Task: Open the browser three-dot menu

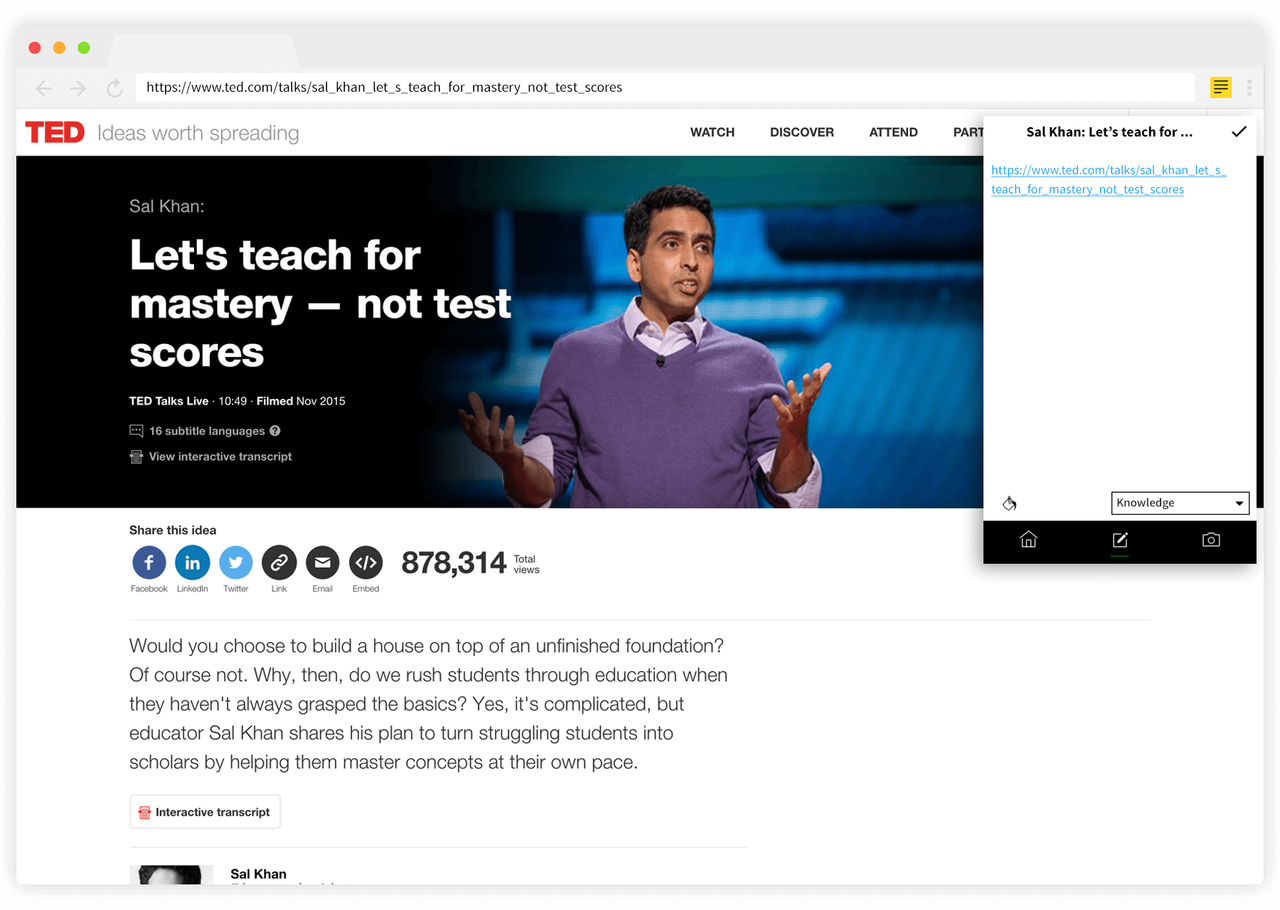Action: coord(1250,87)
